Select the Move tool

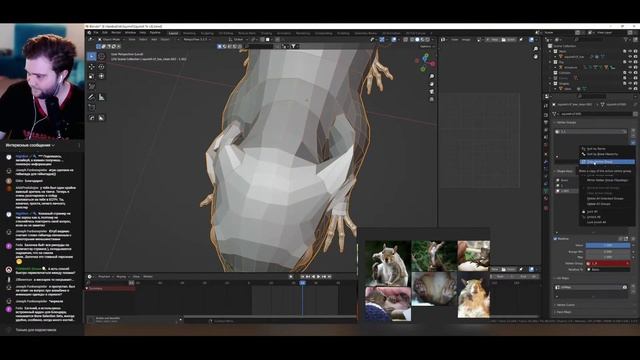[91, 67]
